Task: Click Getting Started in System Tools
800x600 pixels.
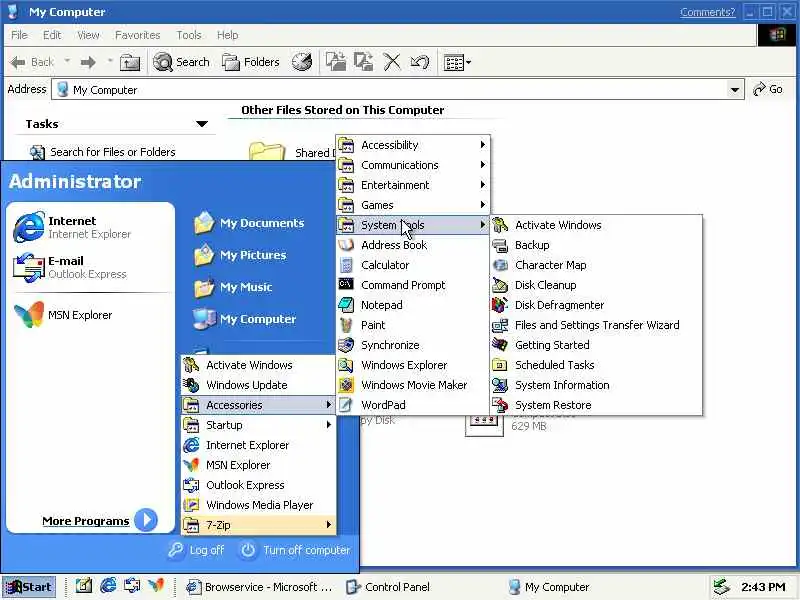Action: (x=596, y=345)
